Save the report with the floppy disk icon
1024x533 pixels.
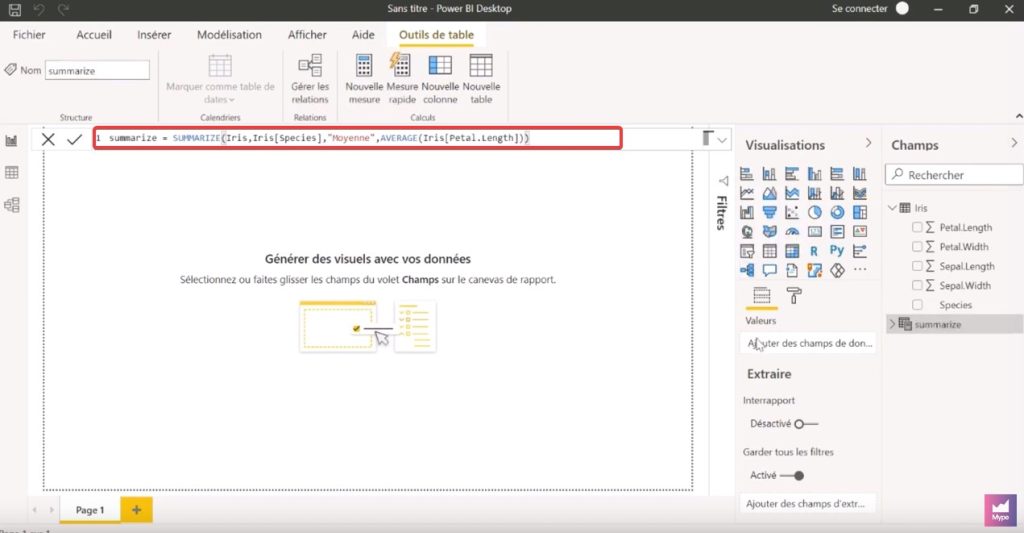[x=14, y=9]
